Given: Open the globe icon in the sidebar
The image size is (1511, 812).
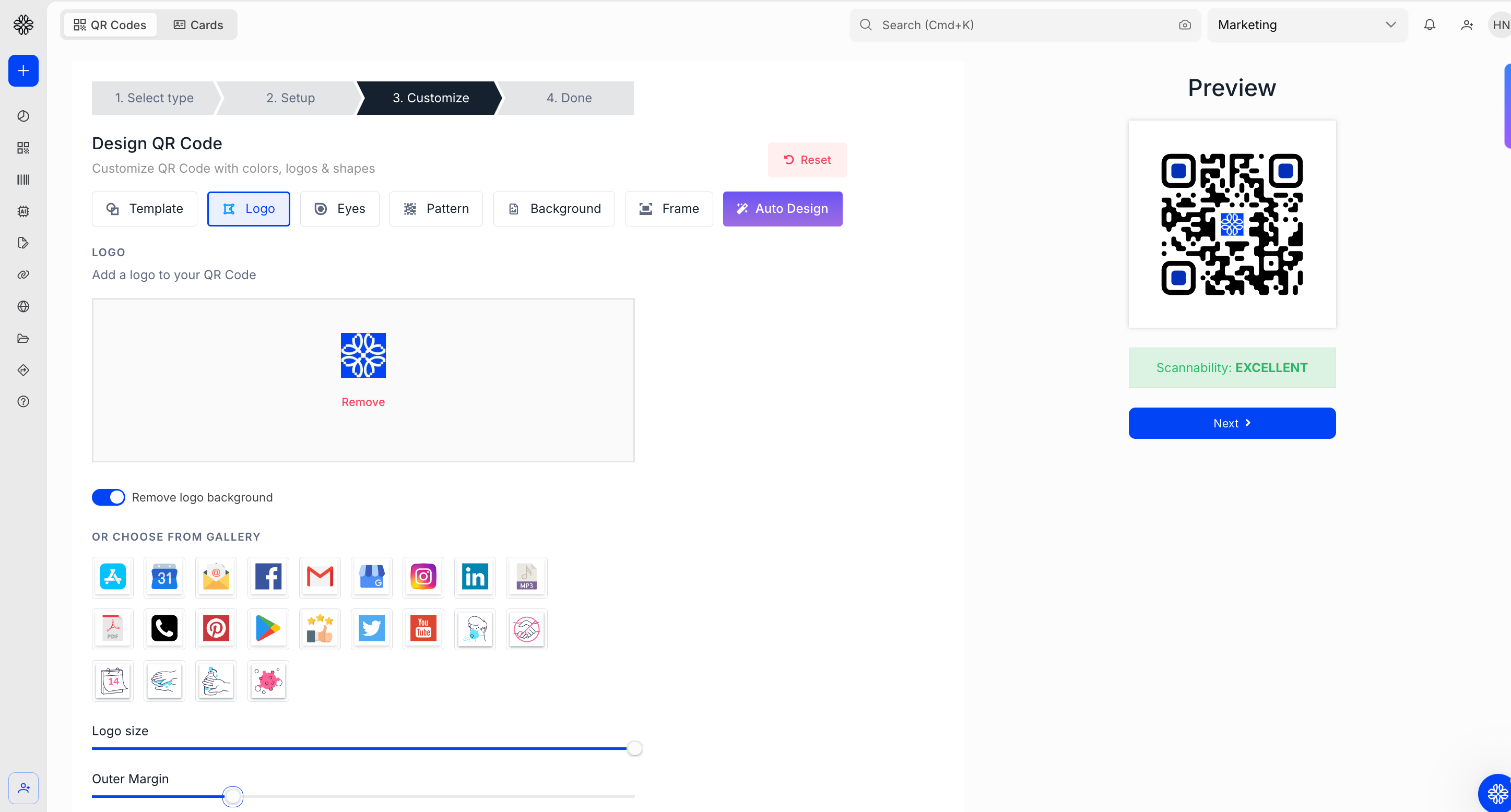Looking at the screenshot, I should pyautogui.click(x=23, y=306).
